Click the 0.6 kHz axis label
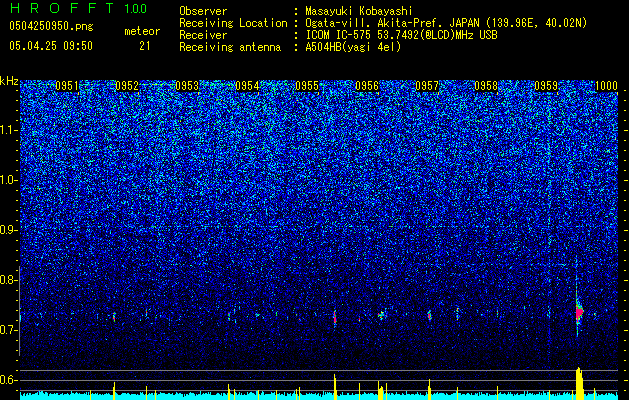This screenshot has width=629, height=400. tap(9, 380)
